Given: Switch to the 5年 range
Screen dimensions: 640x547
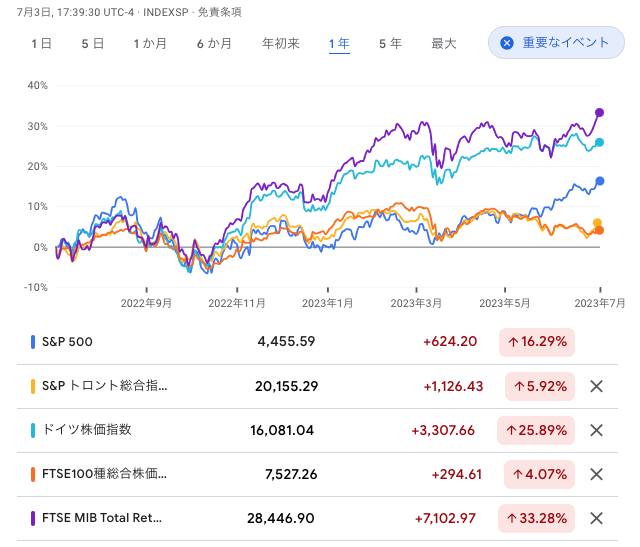Looking at the screenshot, I should pyautogui.click(x=390, y=43).
